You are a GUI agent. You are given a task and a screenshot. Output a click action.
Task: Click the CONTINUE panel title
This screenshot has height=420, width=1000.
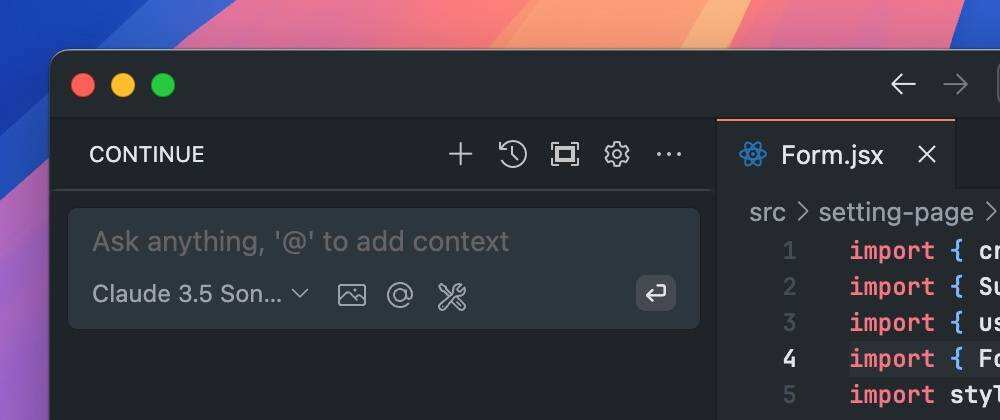[147, 155]
